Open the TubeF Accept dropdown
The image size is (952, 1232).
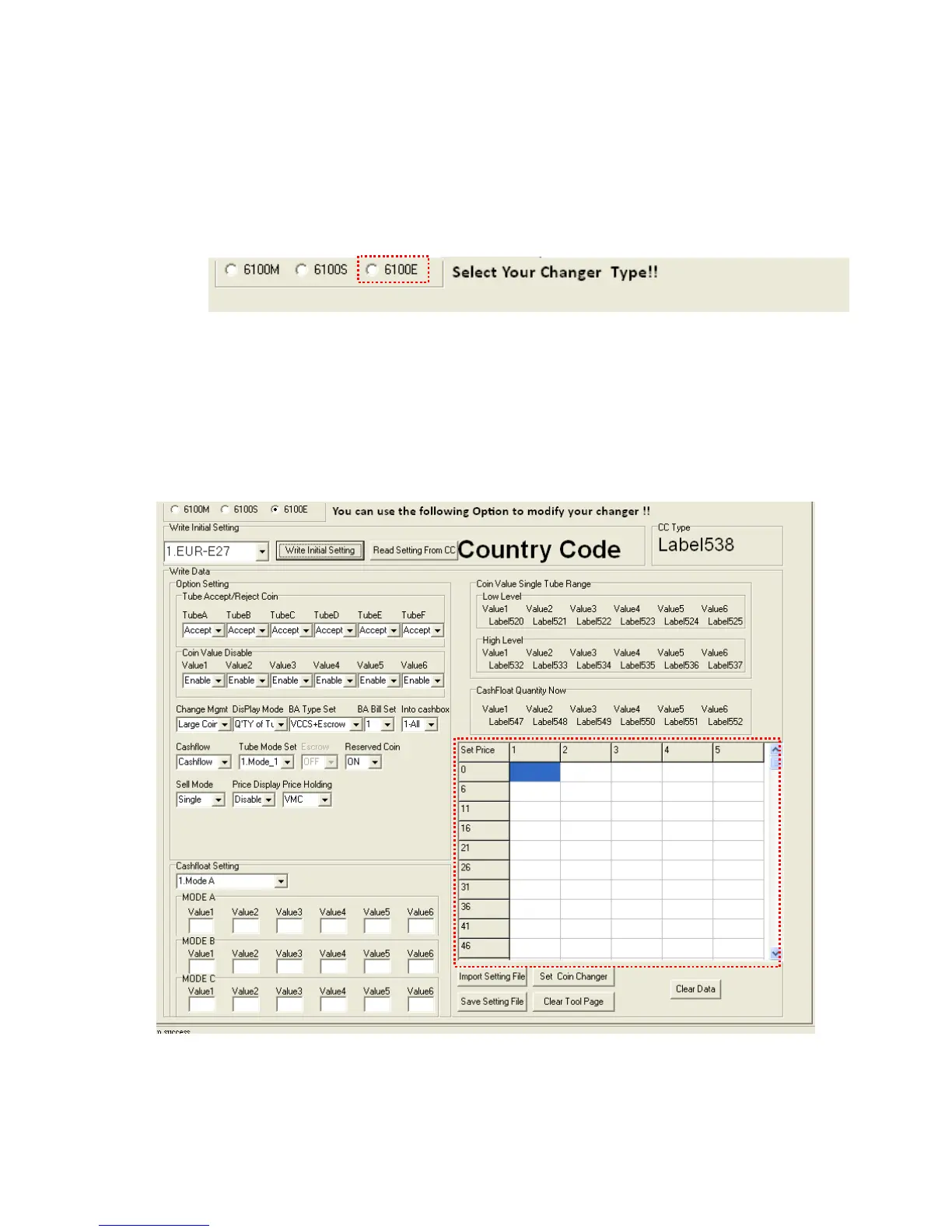coord(438,631)
